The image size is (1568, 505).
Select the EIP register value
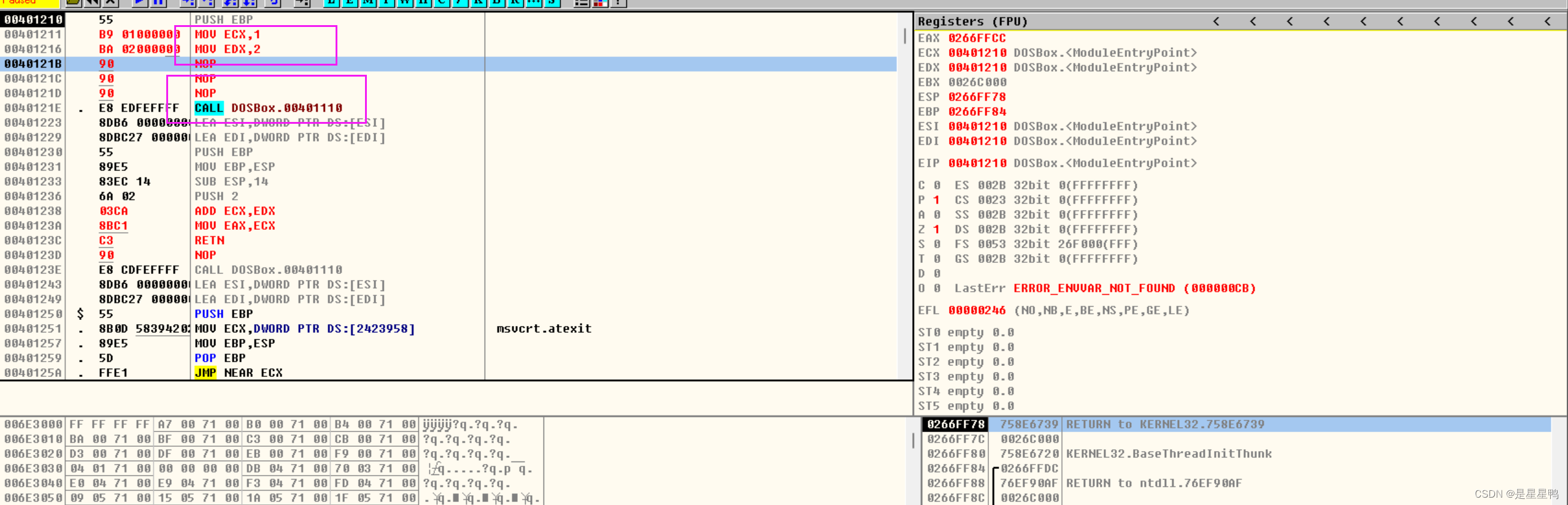[x=977, y=163]
